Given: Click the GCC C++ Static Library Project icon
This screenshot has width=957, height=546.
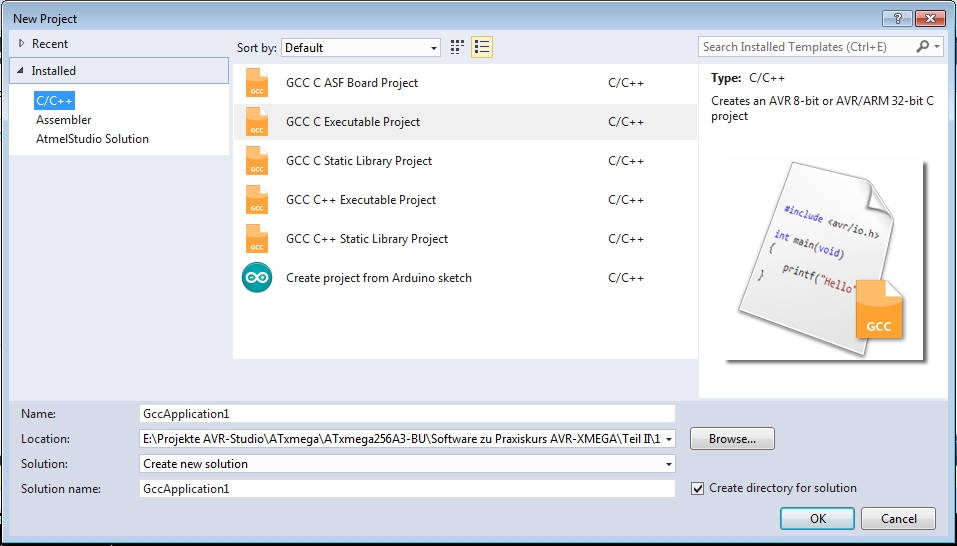Looking at the screenshot, I should [257, 239].
